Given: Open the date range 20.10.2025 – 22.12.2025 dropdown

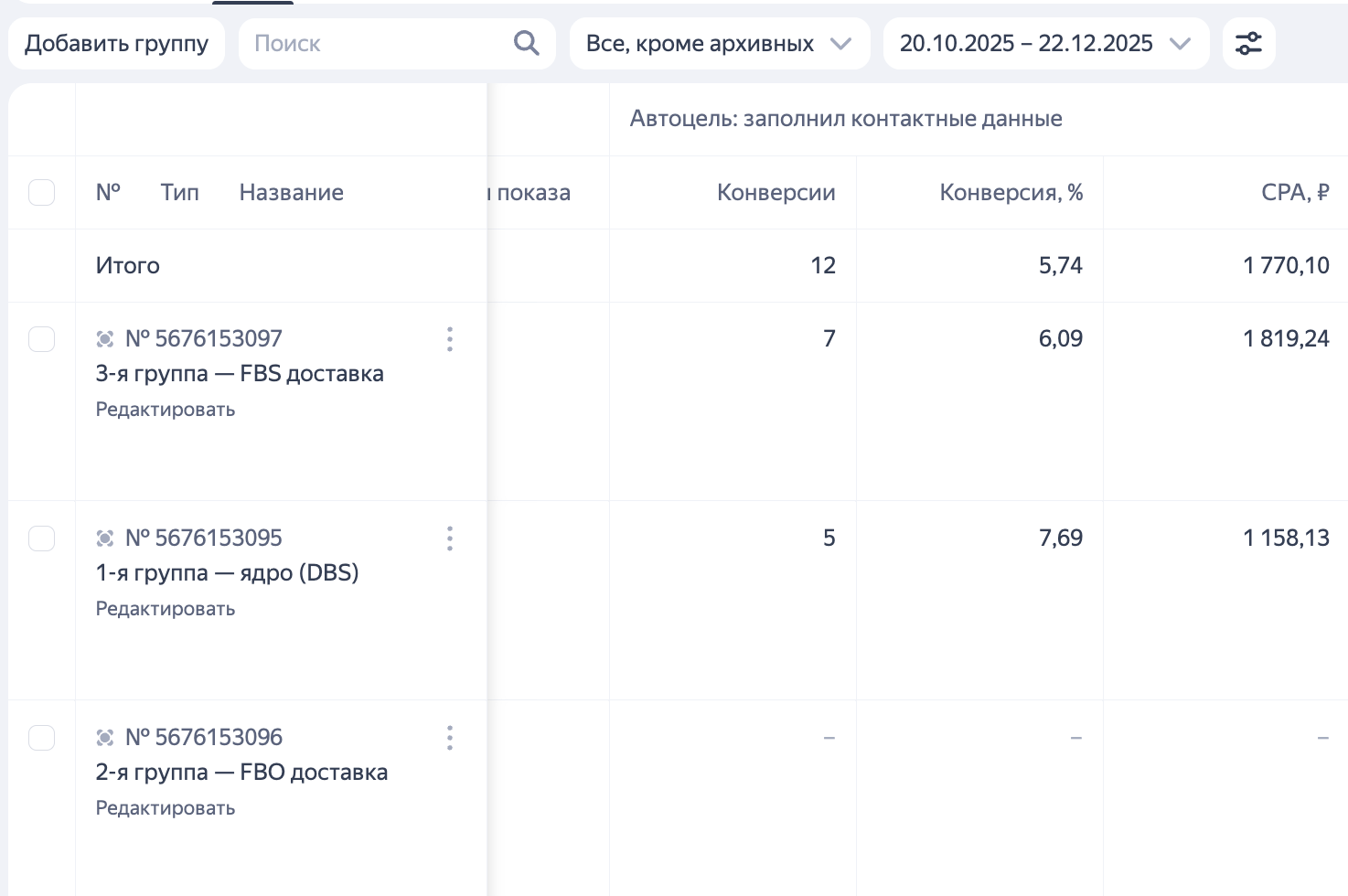Looking at the screenshot, I should coord(1045,44).
